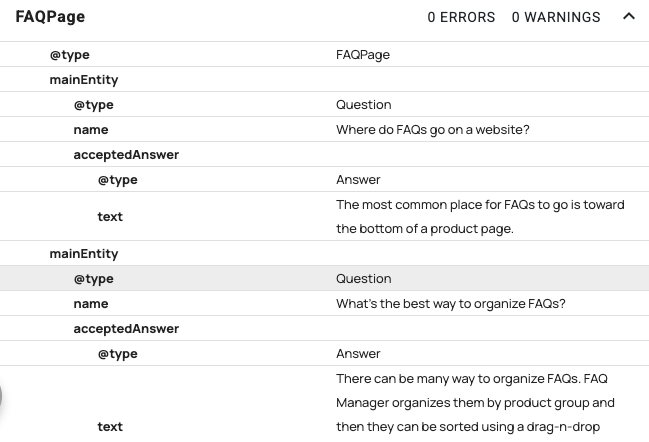Select the name label above the first acceptedAnswer
The height and width of the screenshot is (442, 649).
coord(91,129)
